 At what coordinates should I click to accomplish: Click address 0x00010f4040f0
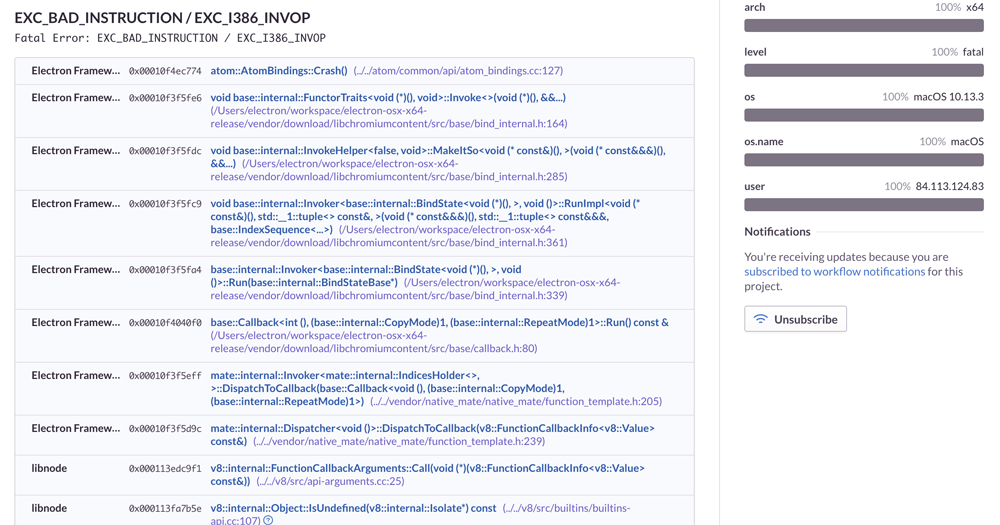[165, 322]
